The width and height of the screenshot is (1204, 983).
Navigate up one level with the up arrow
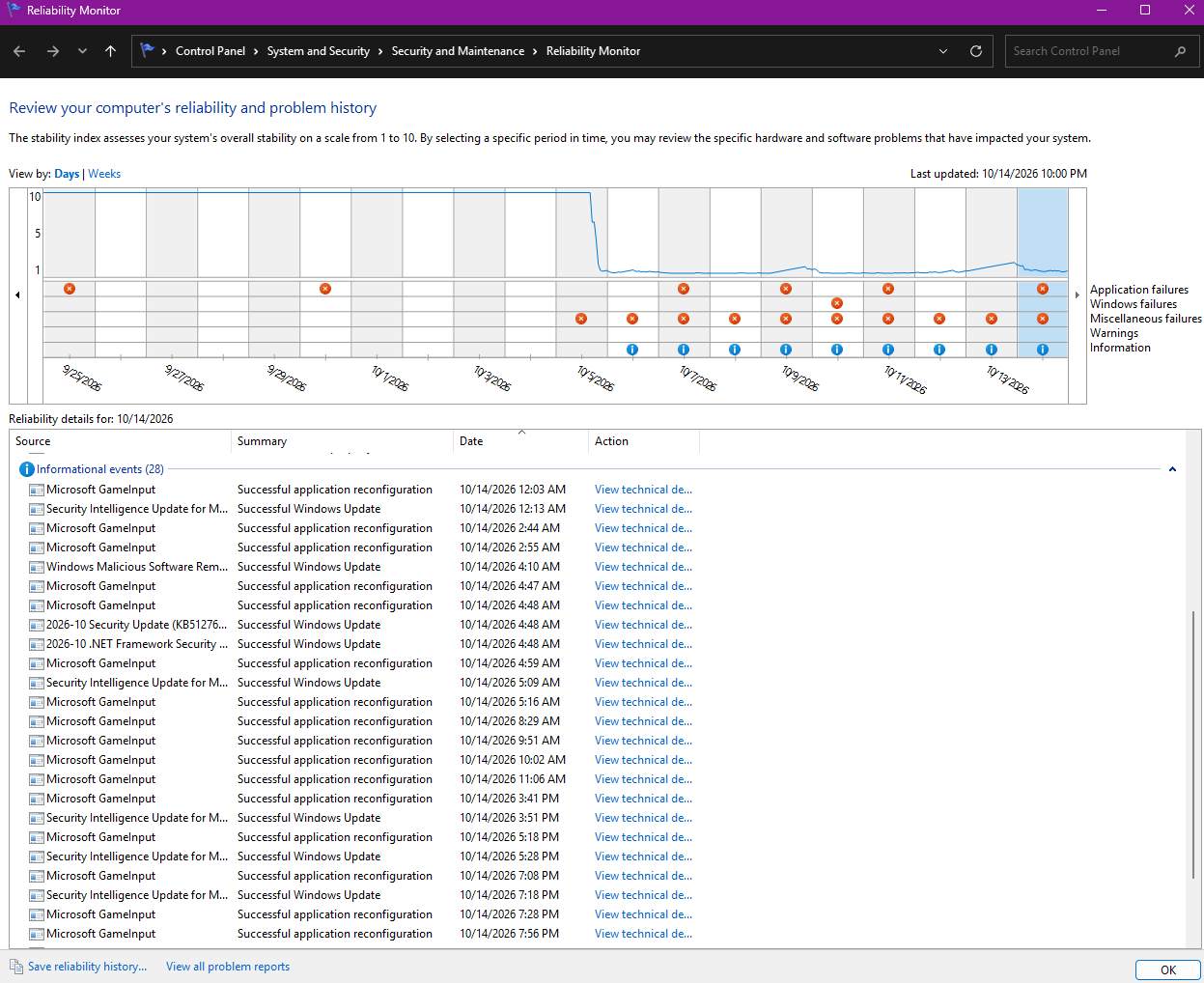[x=111, y=51]
